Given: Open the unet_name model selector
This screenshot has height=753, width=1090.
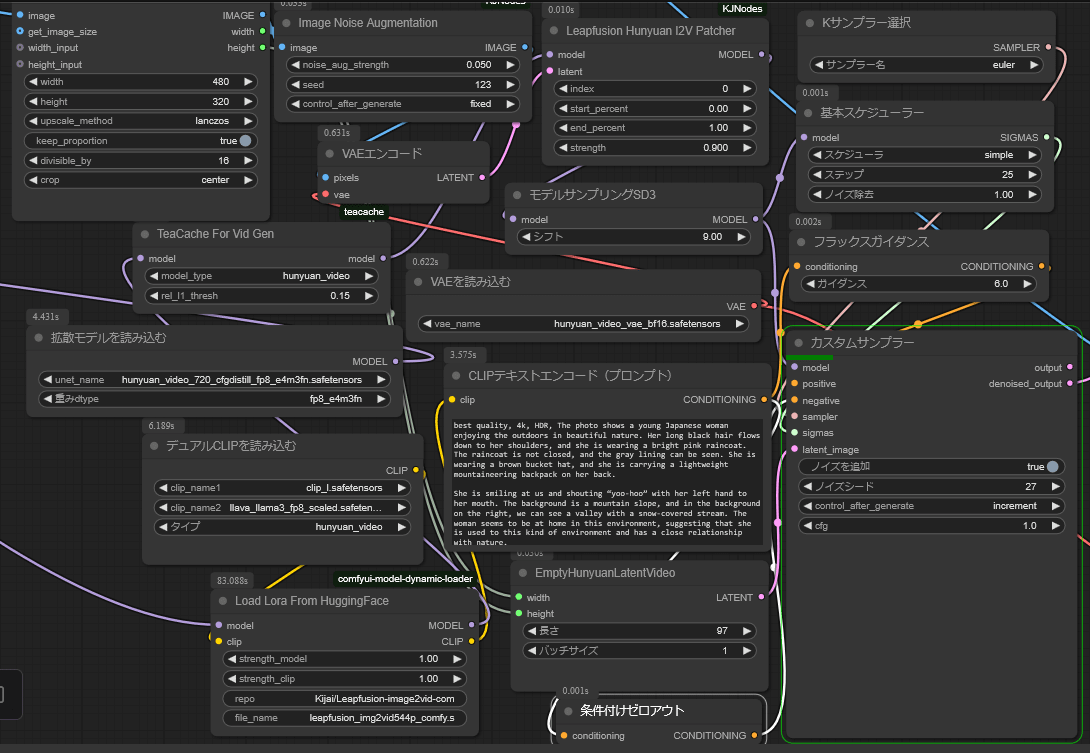Looking at the screenshot, I should click(214, 380).
